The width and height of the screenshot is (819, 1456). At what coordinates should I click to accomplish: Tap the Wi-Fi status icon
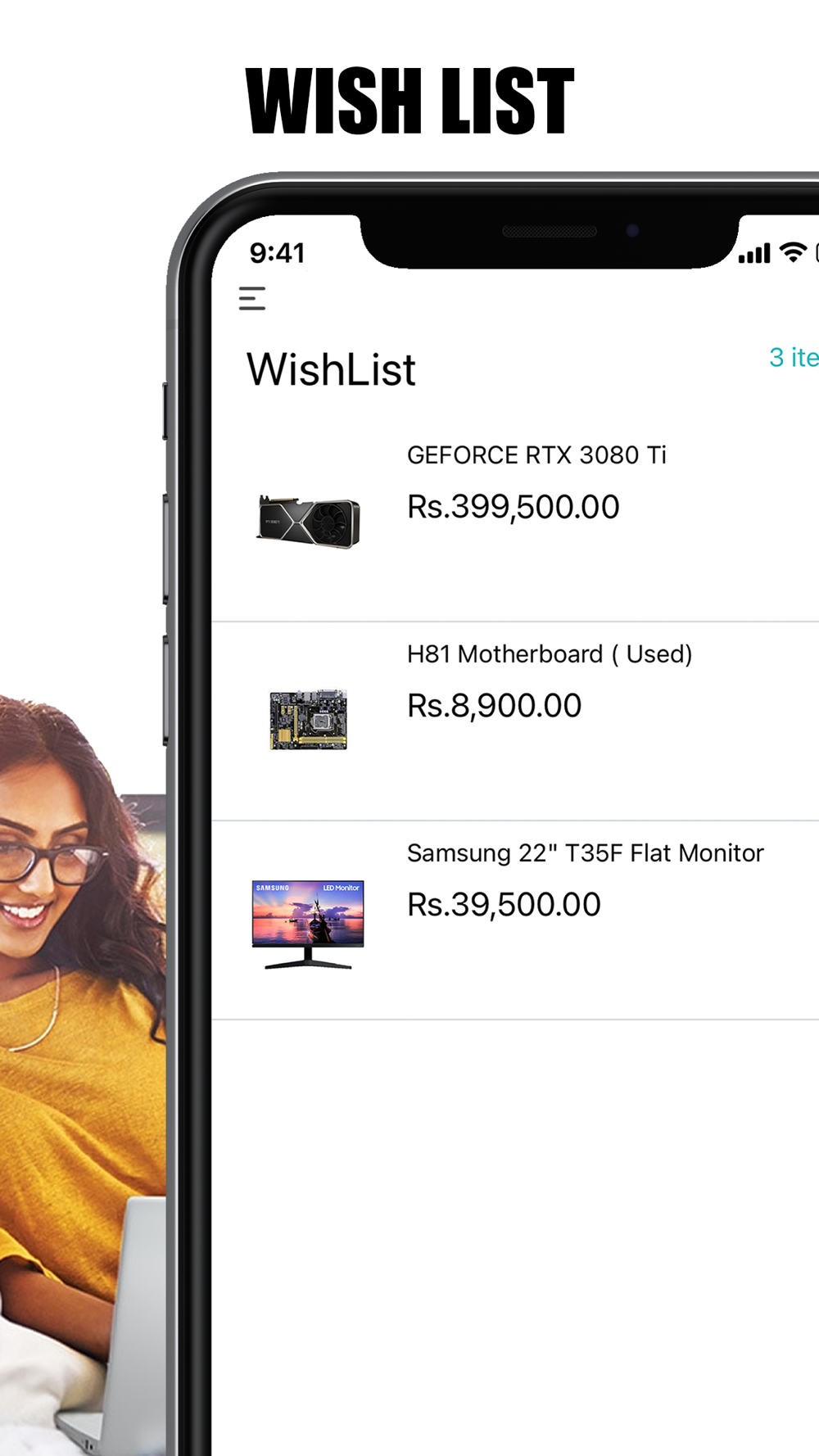pos(793,252)
